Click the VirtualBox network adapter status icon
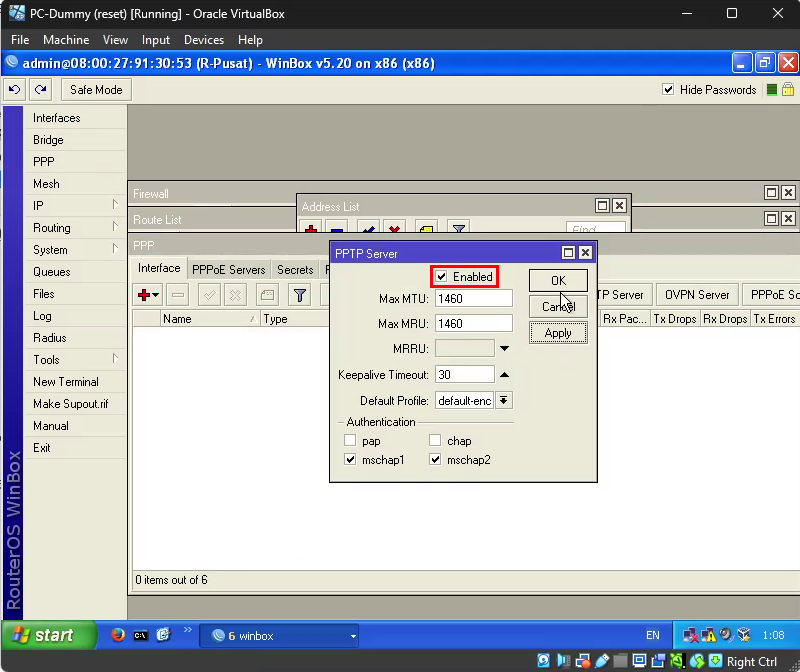 (x=583, y=661)
